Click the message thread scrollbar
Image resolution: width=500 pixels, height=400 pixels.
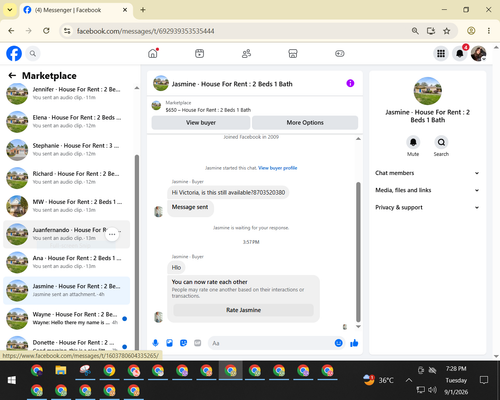point(358,252)
